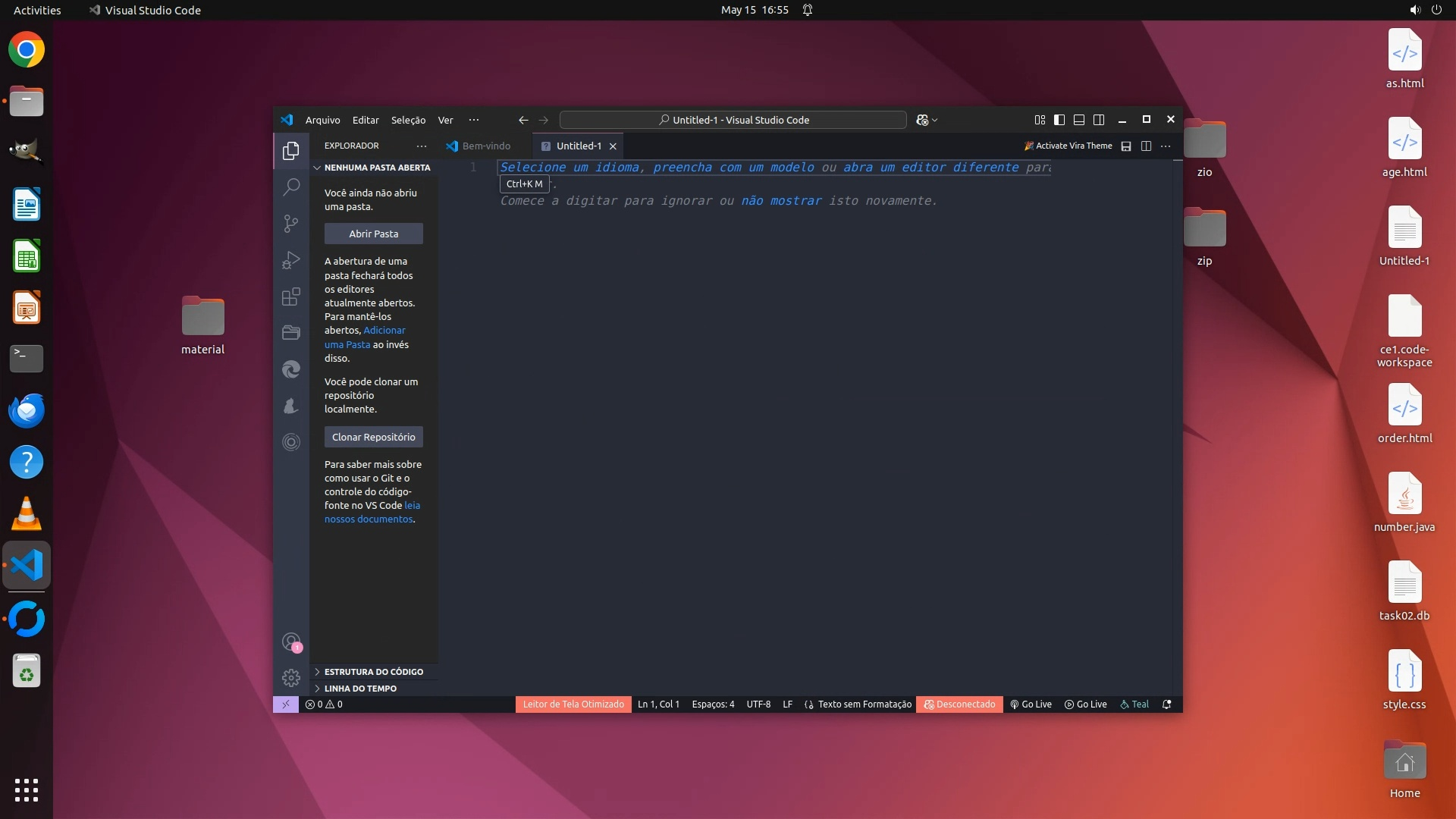Open the Source Control view

point(291,224)
